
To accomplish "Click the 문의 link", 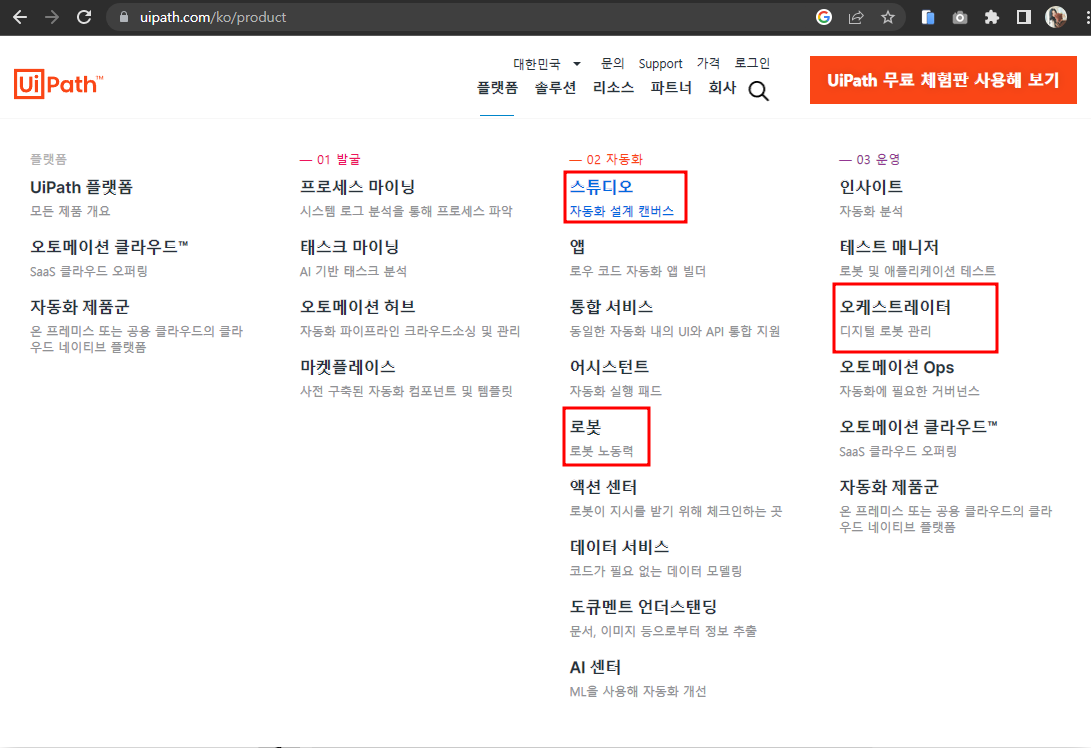I will (x=612, y=63).
